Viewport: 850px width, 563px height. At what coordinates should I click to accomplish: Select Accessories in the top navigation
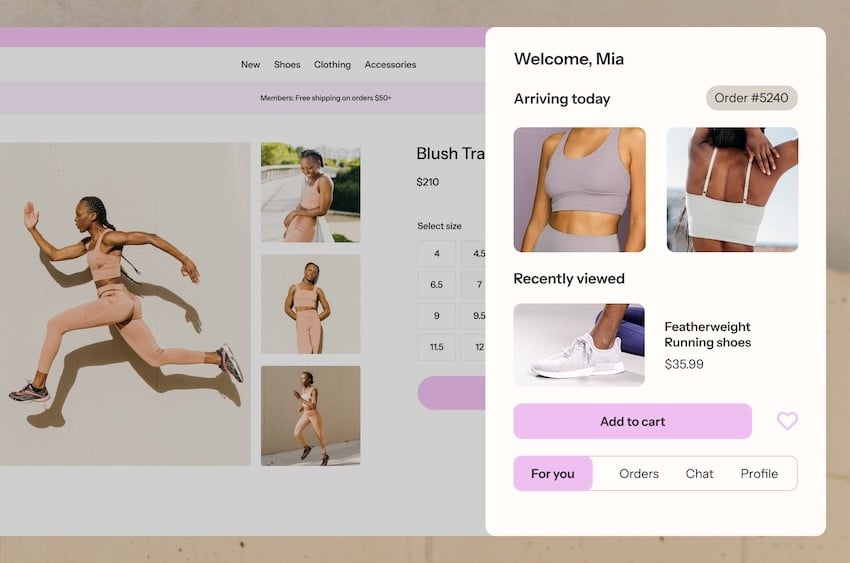click(x=390, y=65)
